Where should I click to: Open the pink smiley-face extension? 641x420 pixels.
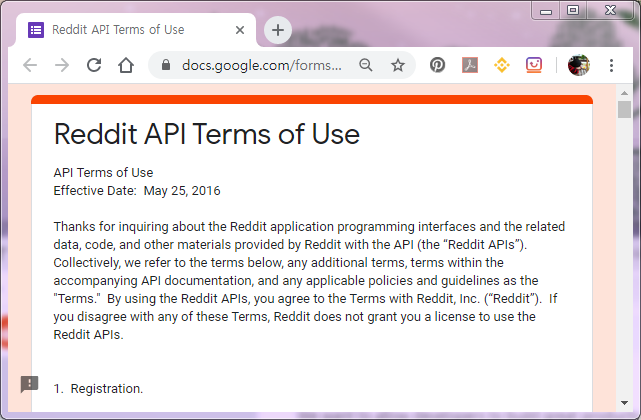click(x=534, y=65)
